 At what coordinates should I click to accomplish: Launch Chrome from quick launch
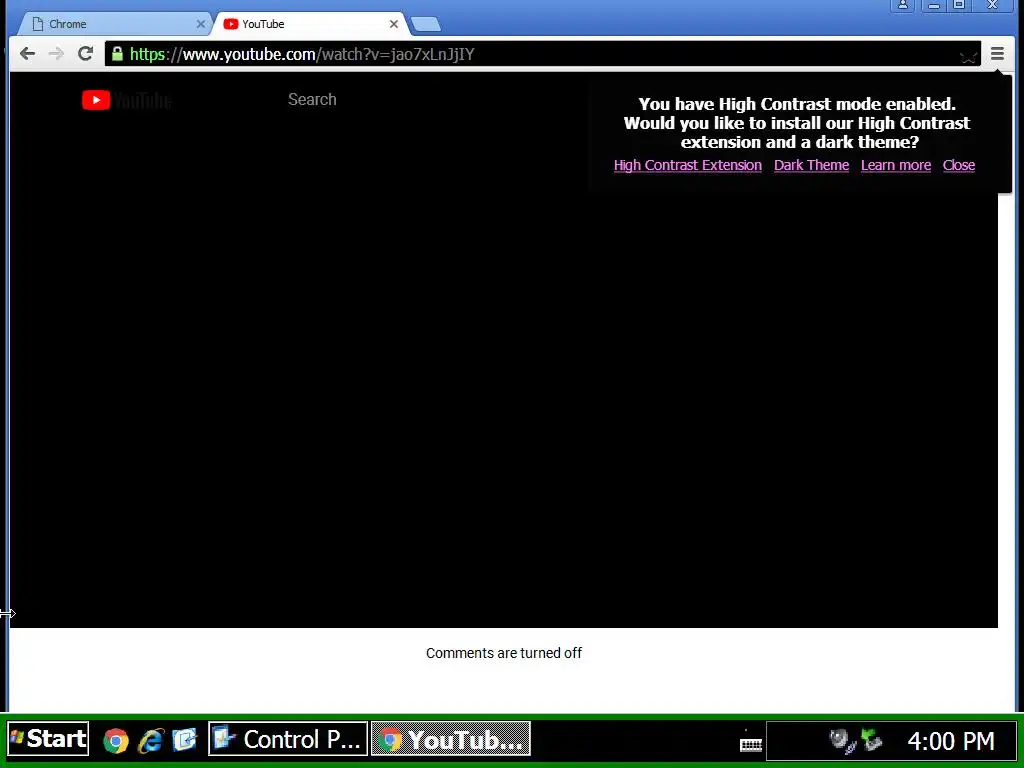116,740
